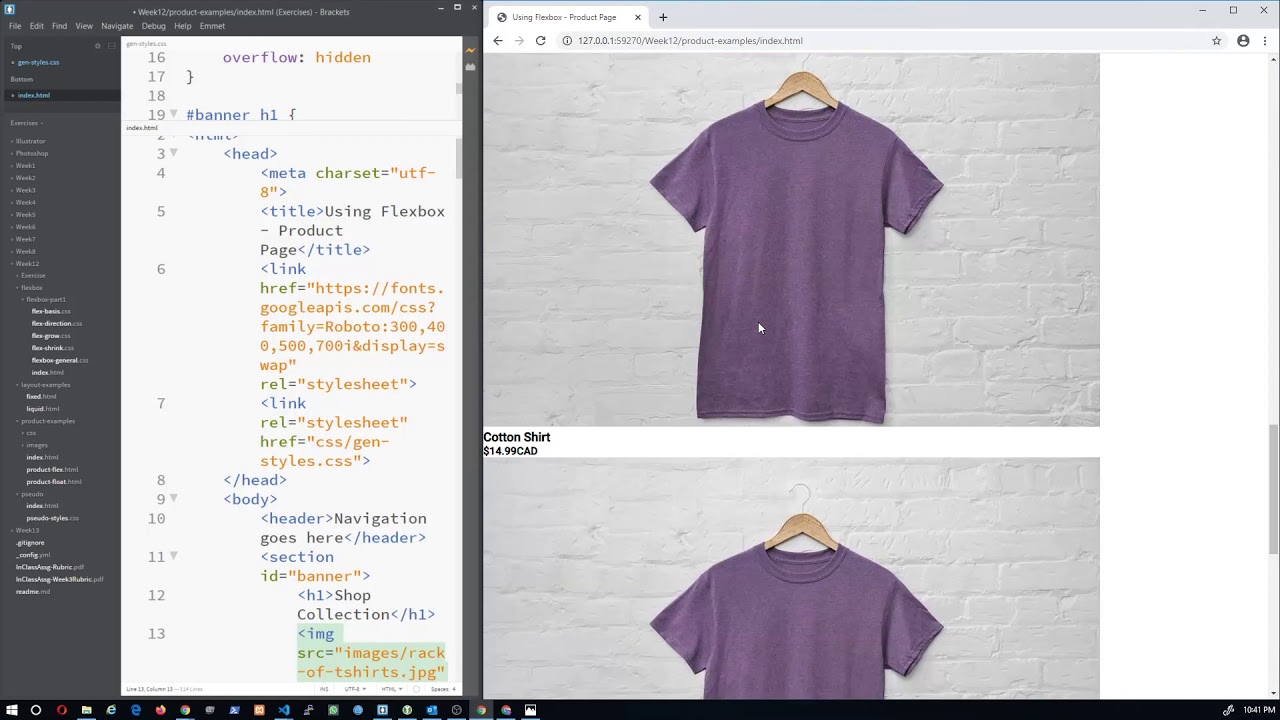Open product-flex.html in the file tree
The image size is (1280, 720).
pyautogui.click(x=52, y=469)
